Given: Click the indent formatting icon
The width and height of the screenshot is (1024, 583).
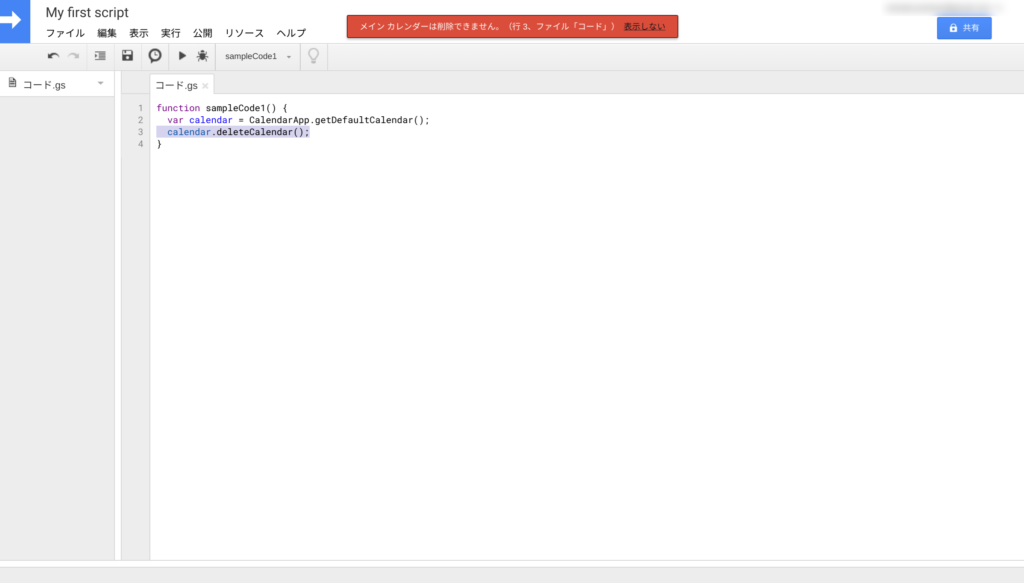Looking at the screenshot, I should click(x=100, y=56).
